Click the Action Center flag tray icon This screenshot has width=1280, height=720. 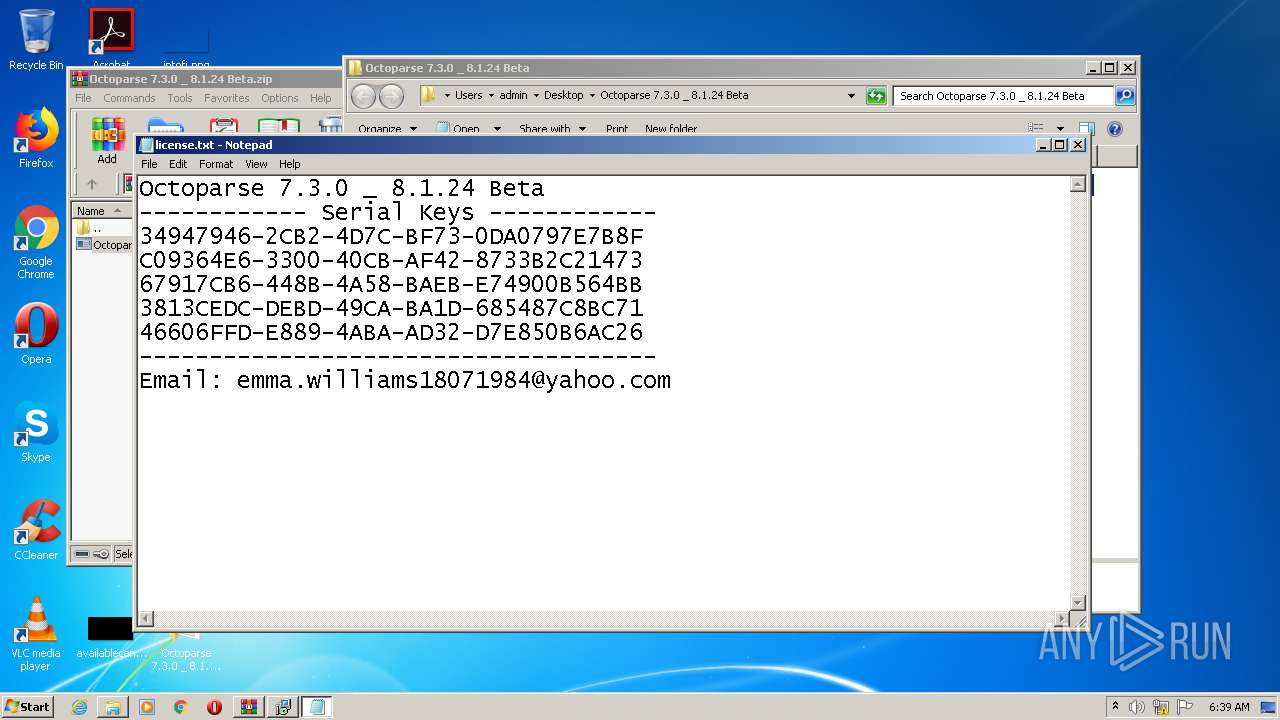1186,707
